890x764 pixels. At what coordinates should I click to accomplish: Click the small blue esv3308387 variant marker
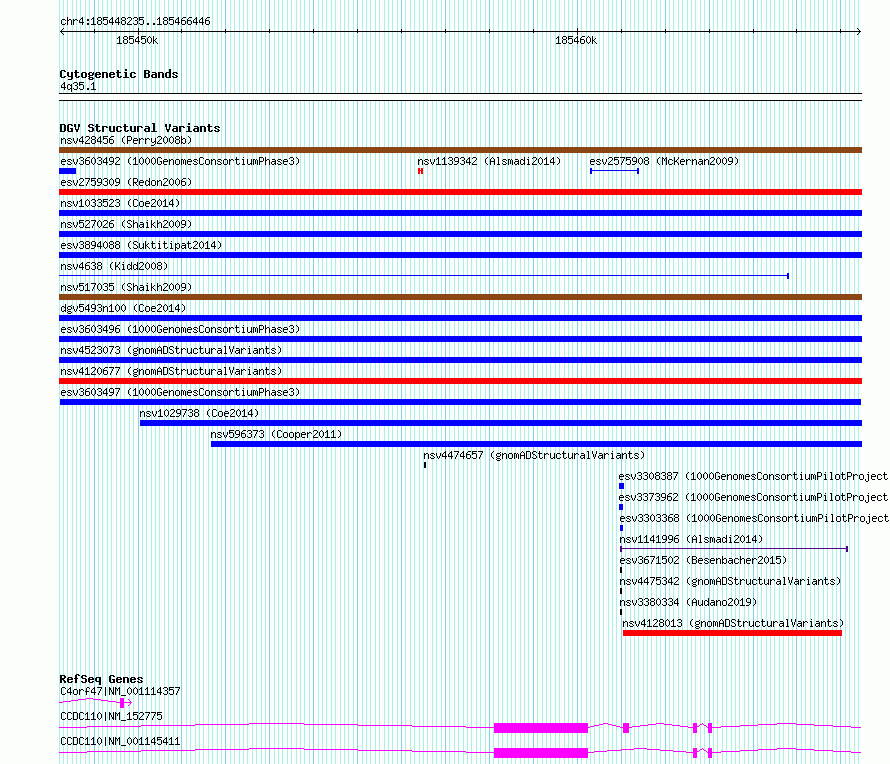coord(621,486)
